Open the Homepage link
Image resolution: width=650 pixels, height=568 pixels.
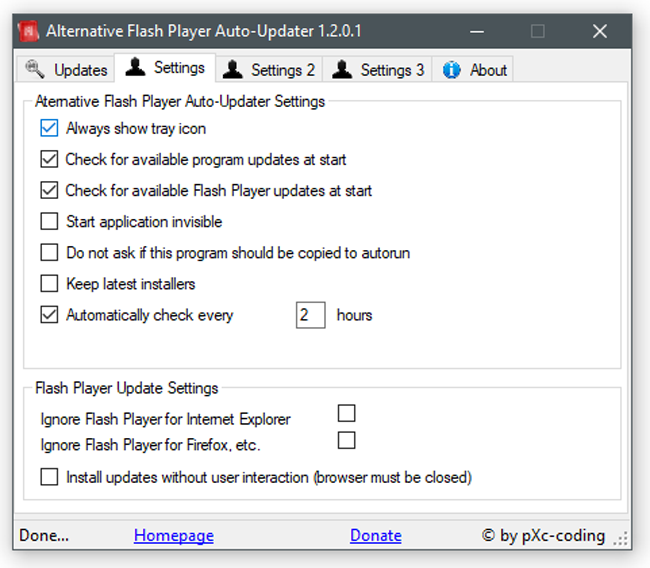click(174, 536)
